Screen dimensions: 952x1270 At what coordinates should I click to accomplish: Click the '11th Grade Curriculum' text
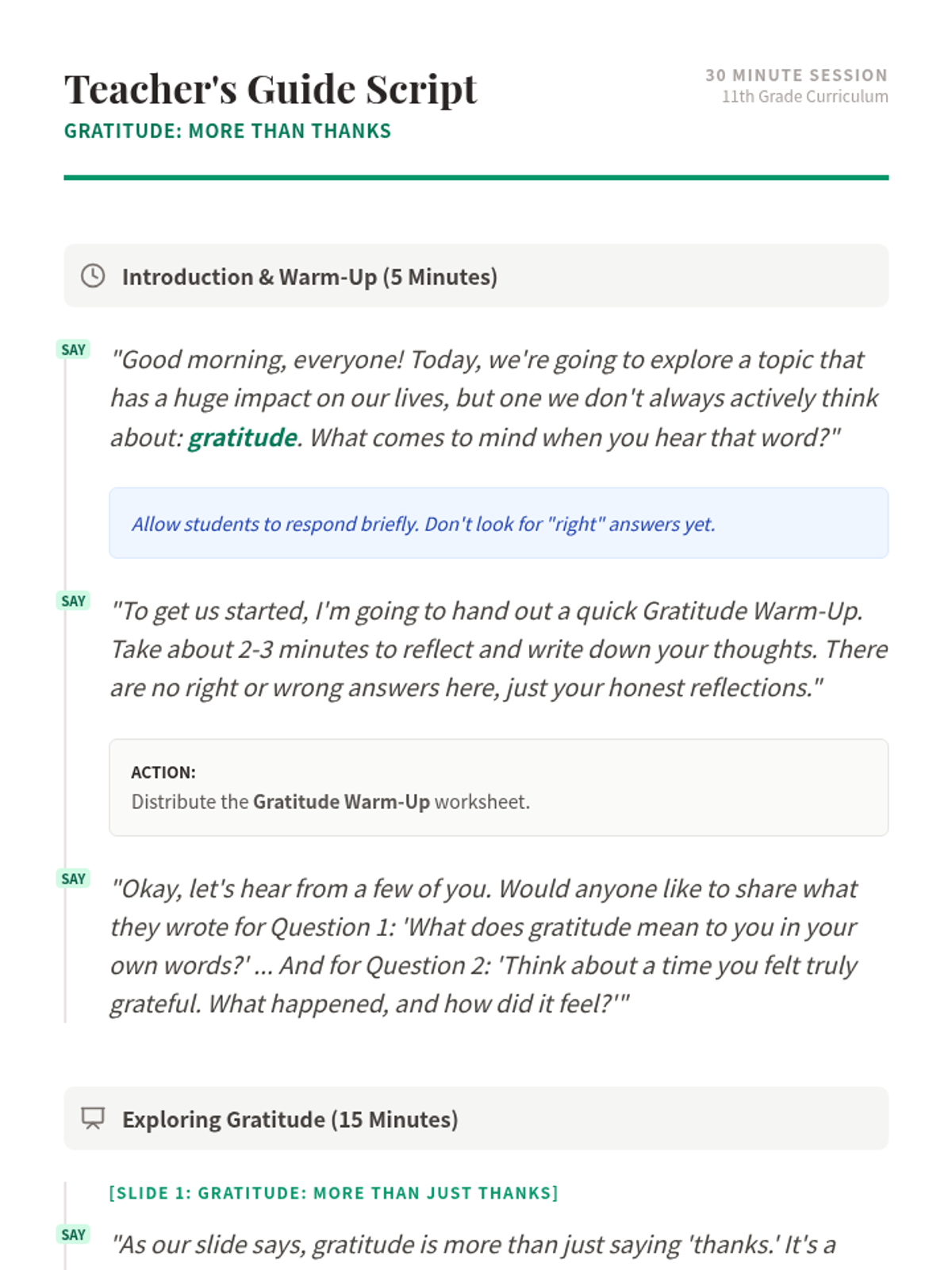point(804,96)
